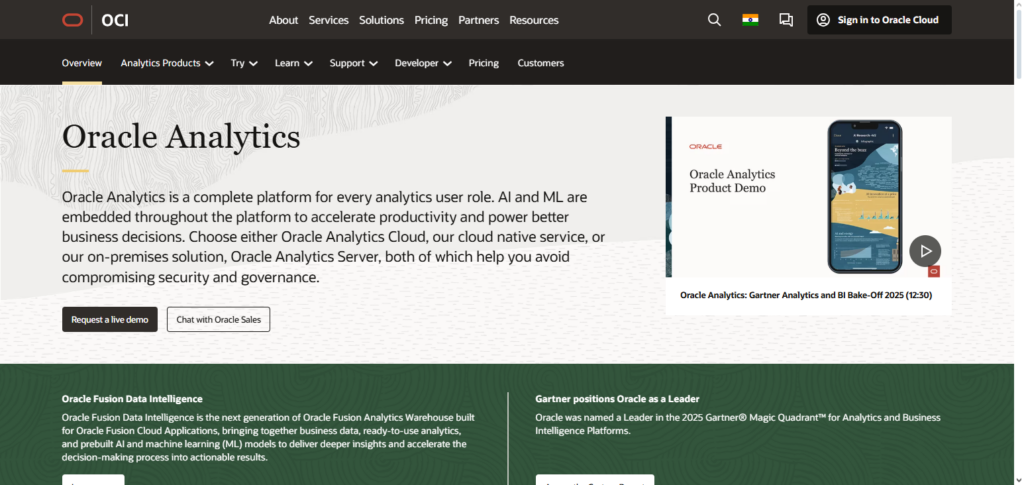Click Chat with Oracle Sales button
Image resolution: width=1024 pixels, height=485 pixels.
[x=218, y=320]
